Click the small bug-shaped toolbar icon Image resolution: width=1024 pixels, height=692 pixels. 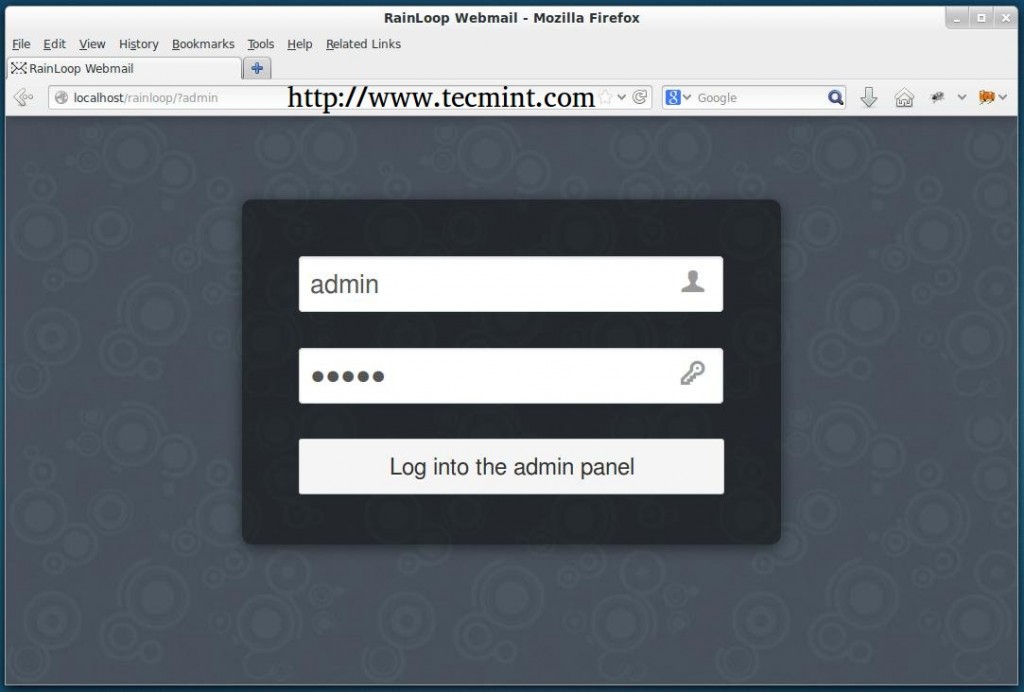[937, 97]
